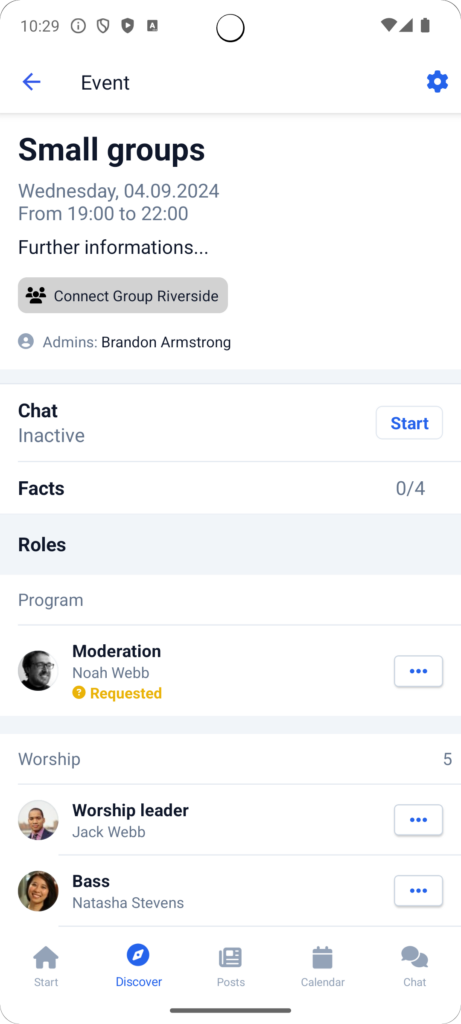
Task: Start the event chat
Action: 409,423
